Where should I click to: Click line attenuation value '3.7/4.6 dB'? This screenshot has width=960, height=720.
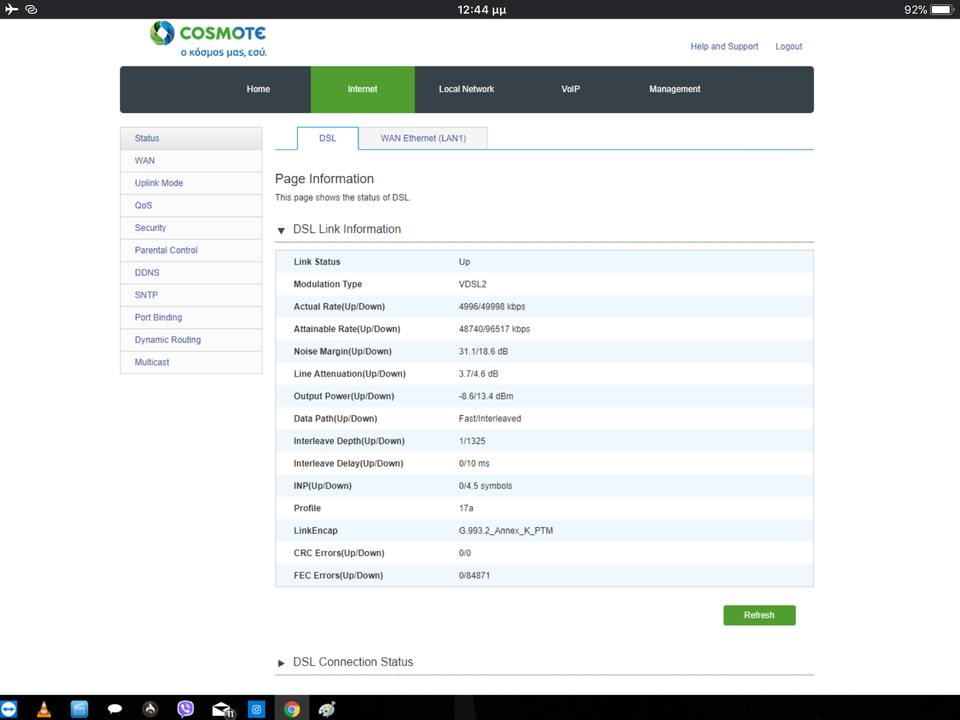coord(478,374)
